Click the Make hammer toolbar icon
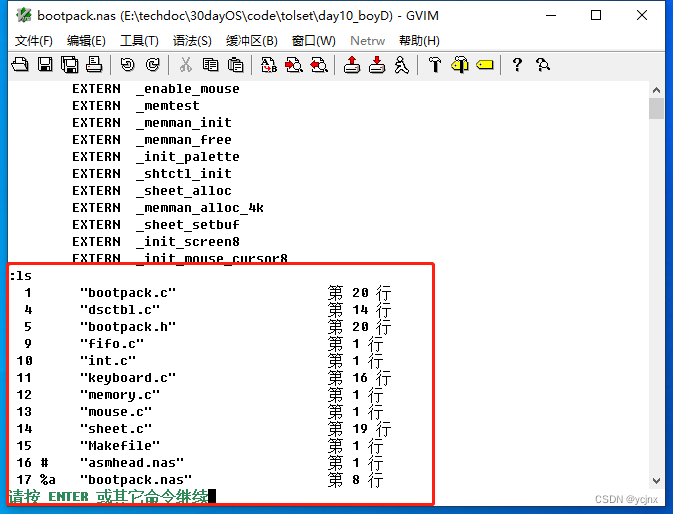 coord(435,65)
